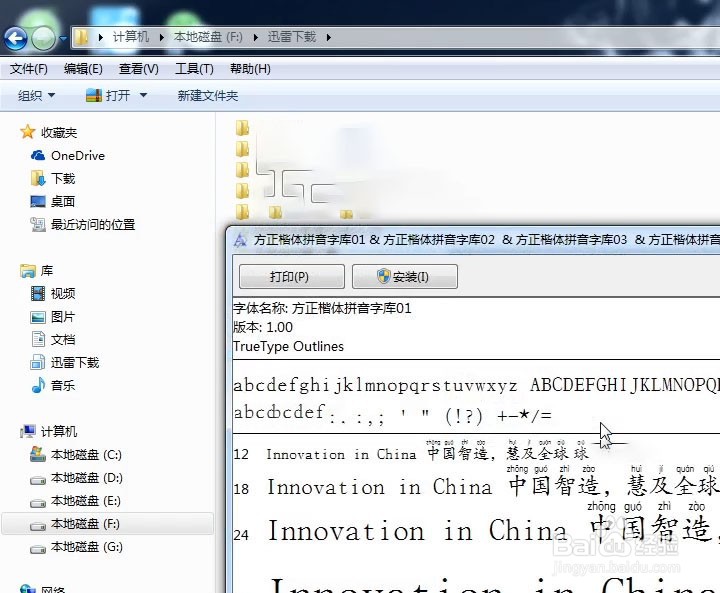Select 下载 in the navigation pane
Screen dimensions: 720x593
click(x=62, y=179)
